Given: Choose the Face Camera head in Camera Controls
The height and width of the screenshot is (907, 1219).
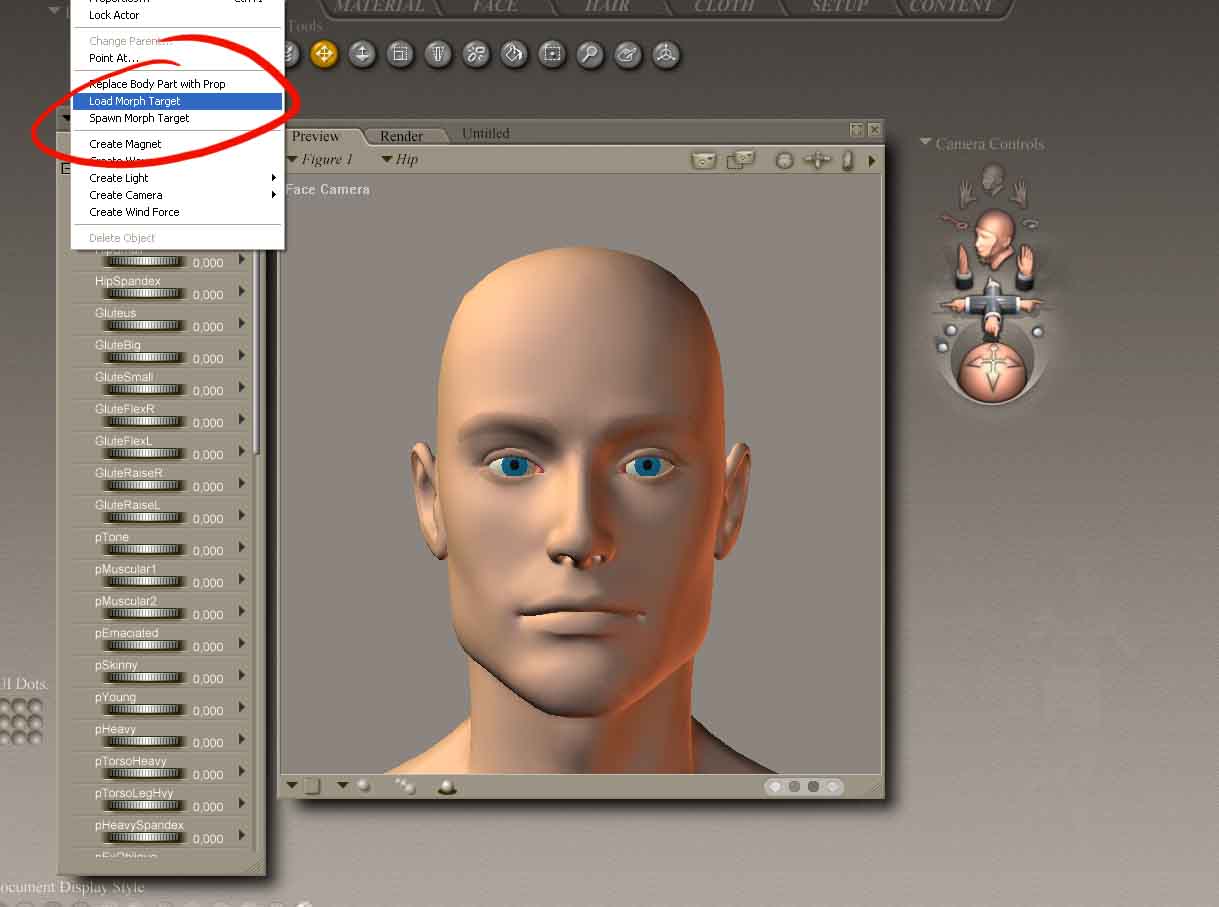Looking at the screenshot, I should (x=992, y=180).
